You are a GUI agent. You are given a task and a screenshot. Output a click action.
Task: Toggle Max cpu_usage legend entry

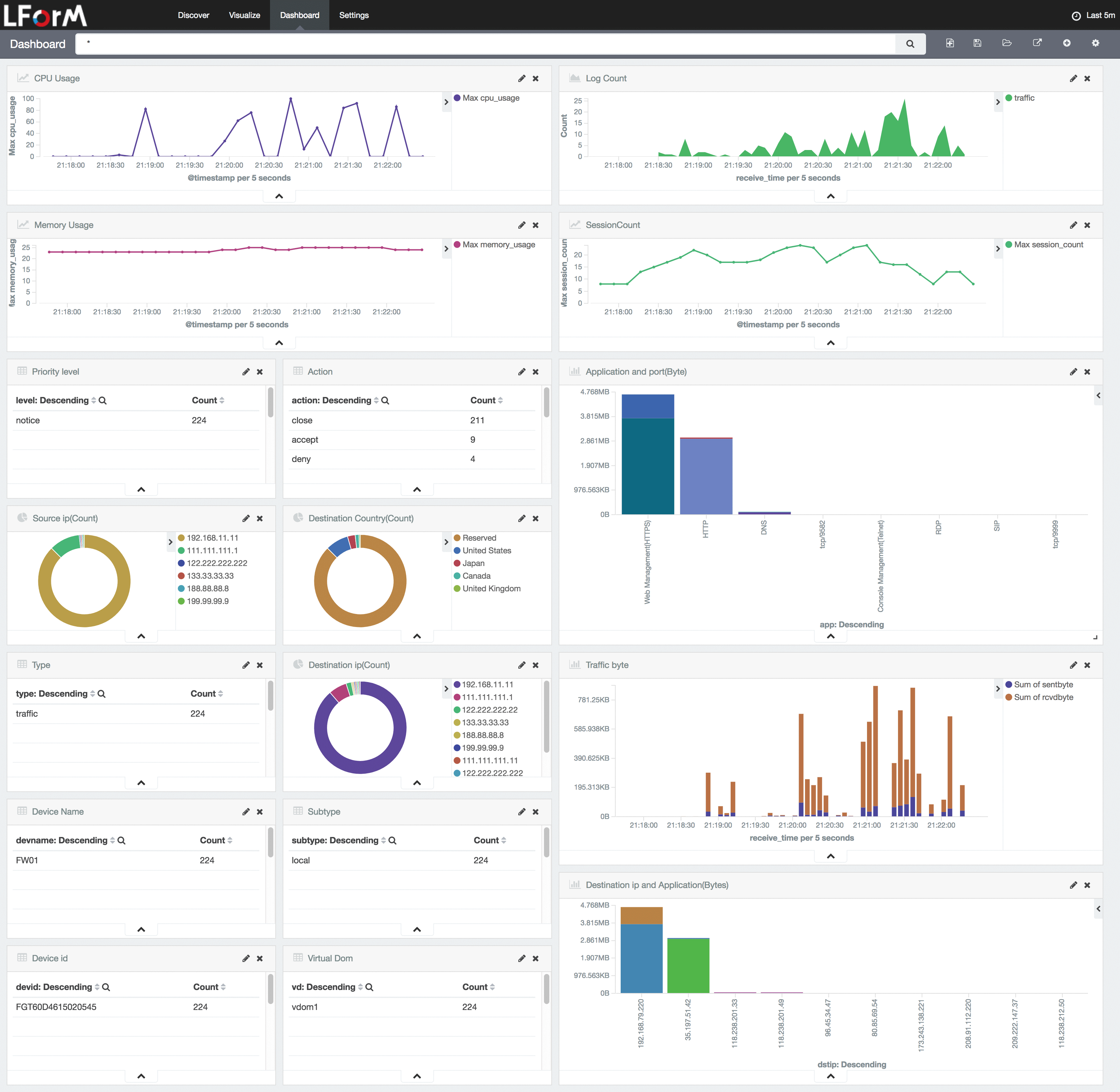490,98
